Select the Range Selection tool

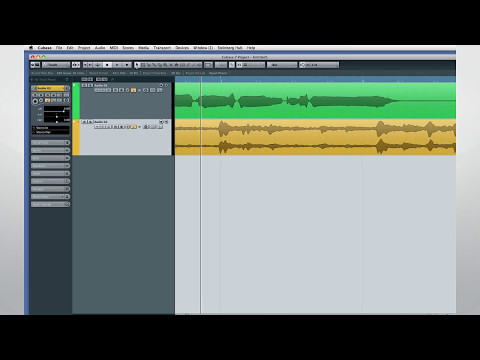pos(143,65)
